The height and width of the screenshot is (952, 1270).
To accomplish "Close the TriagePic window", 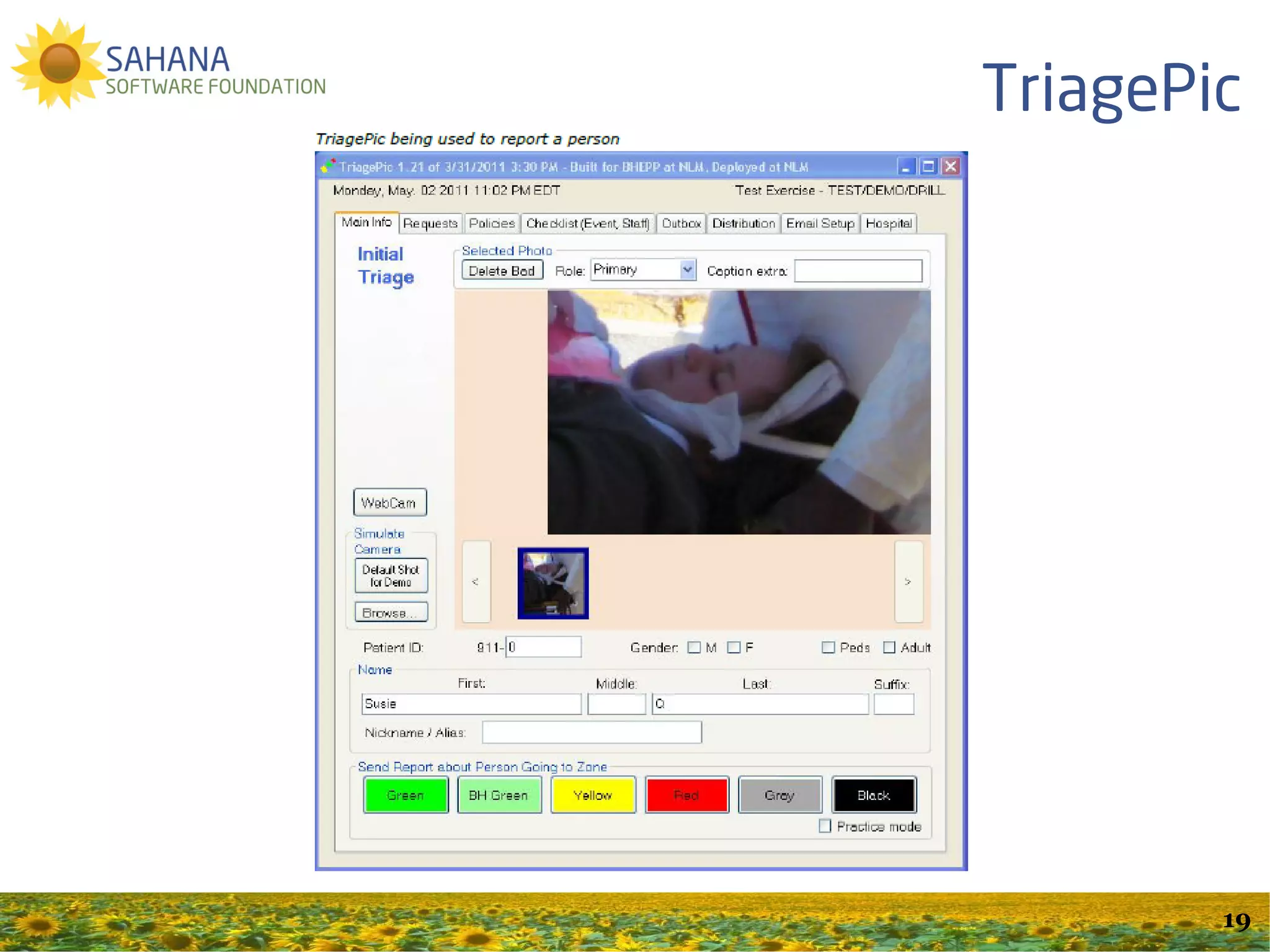I will (x=951, y=166).
